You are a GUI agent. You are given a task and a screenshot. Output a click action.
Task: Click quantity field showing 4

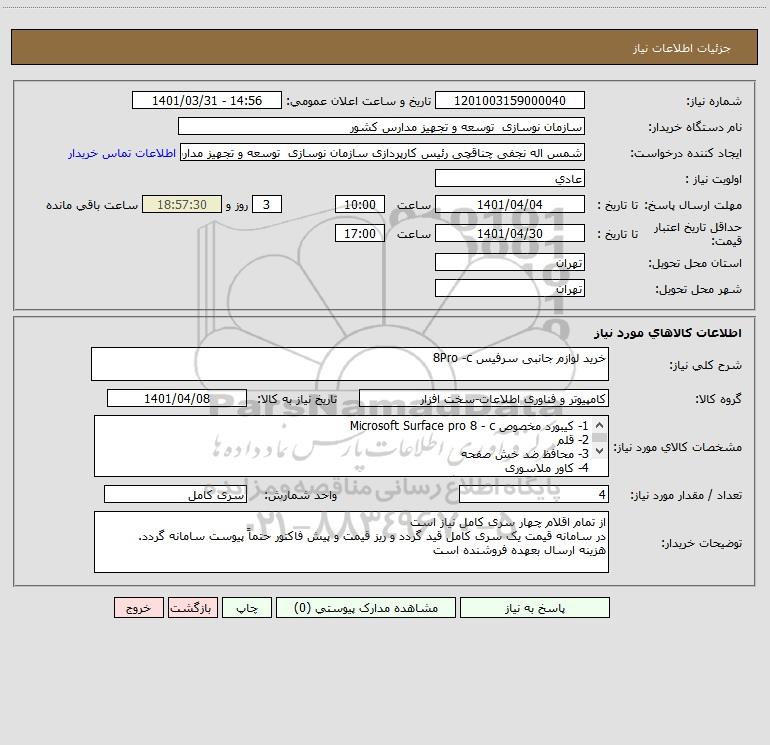[534, 494]
